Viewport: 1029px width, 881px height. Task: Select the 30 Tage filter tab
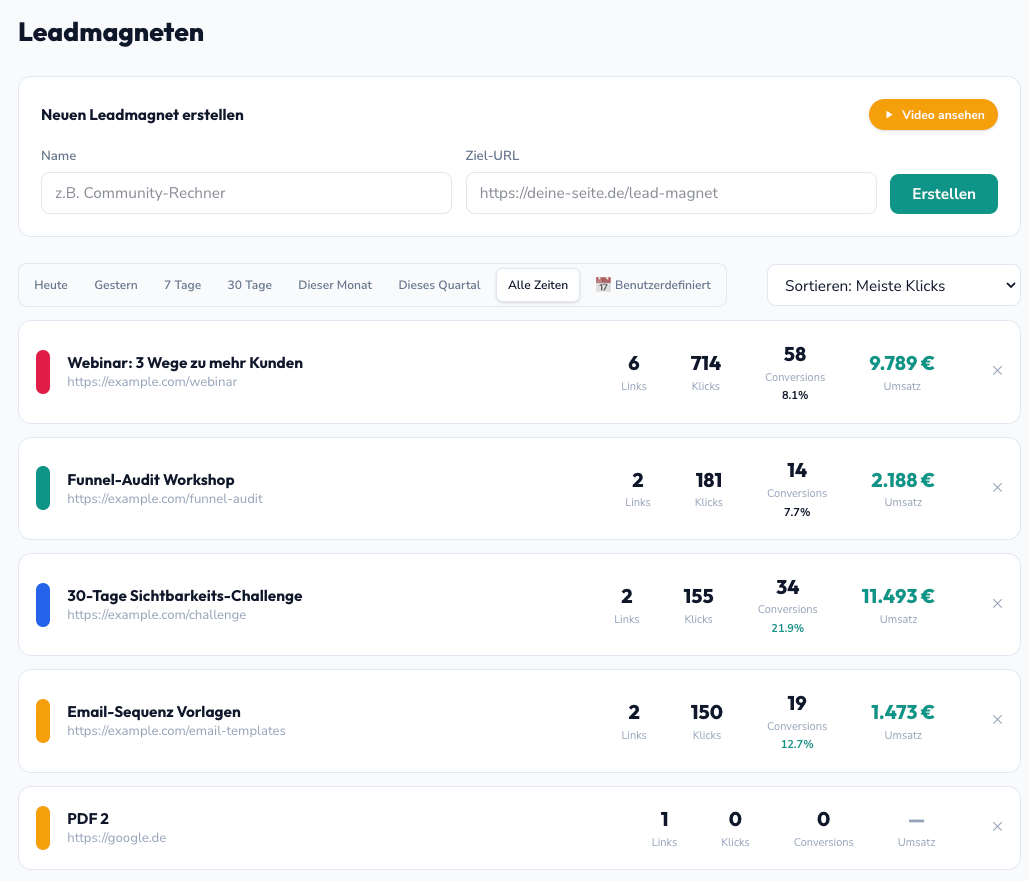click(x=249, y=285)
